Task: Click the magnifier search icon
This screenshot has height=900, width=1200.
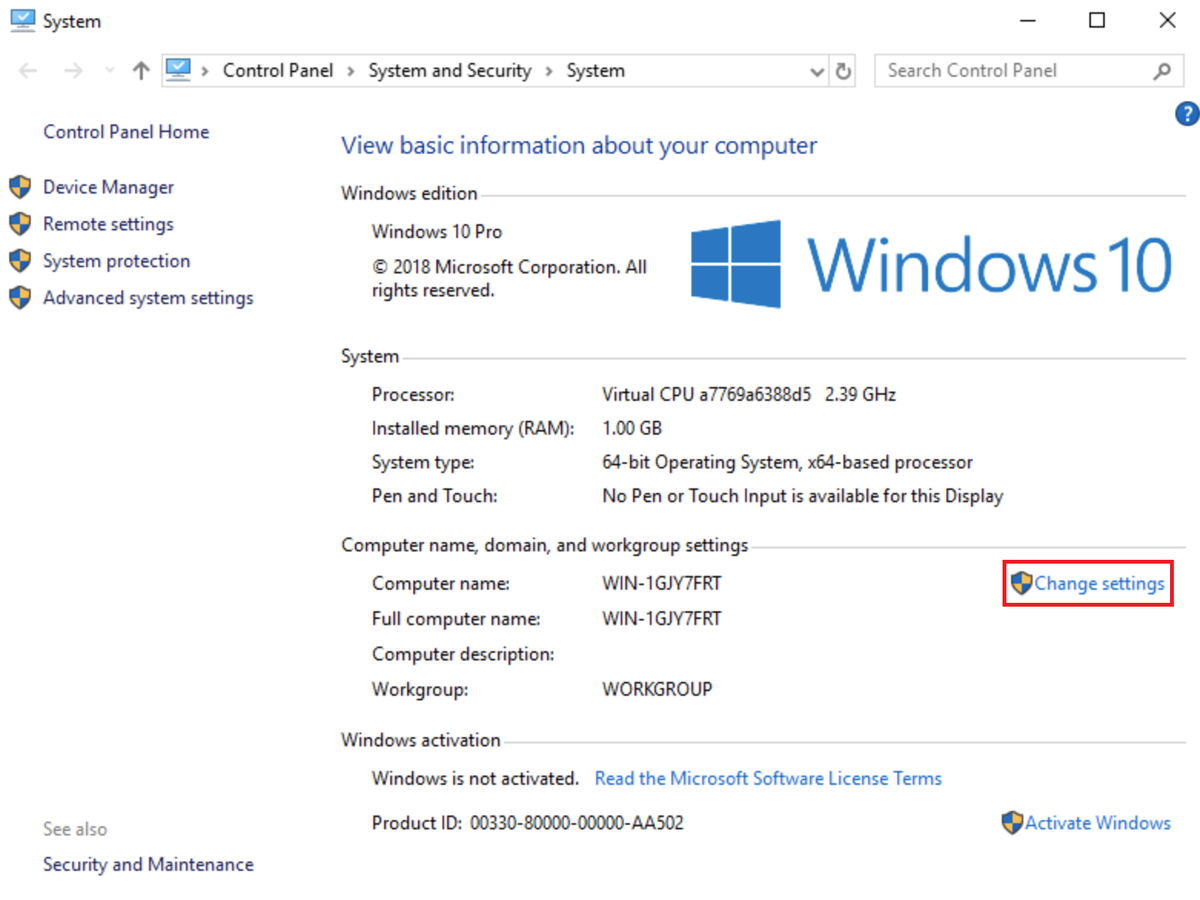Action: [x=1161, y=71]
